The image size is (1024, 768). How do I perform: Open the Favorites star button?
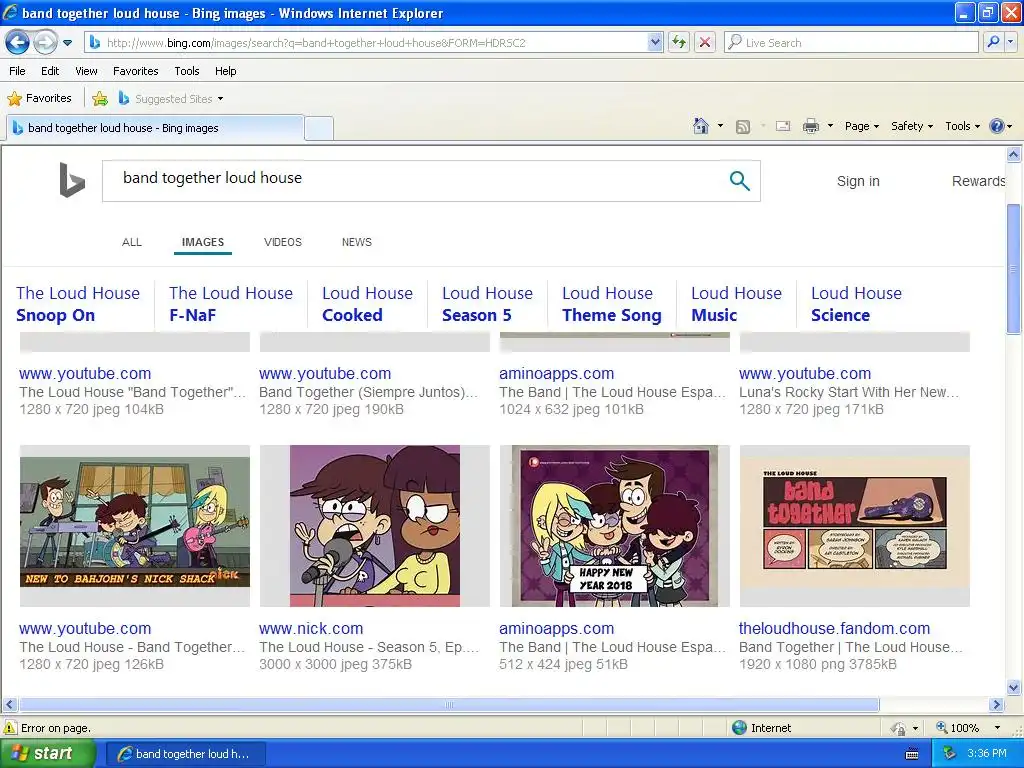click(x=39, y=99)
